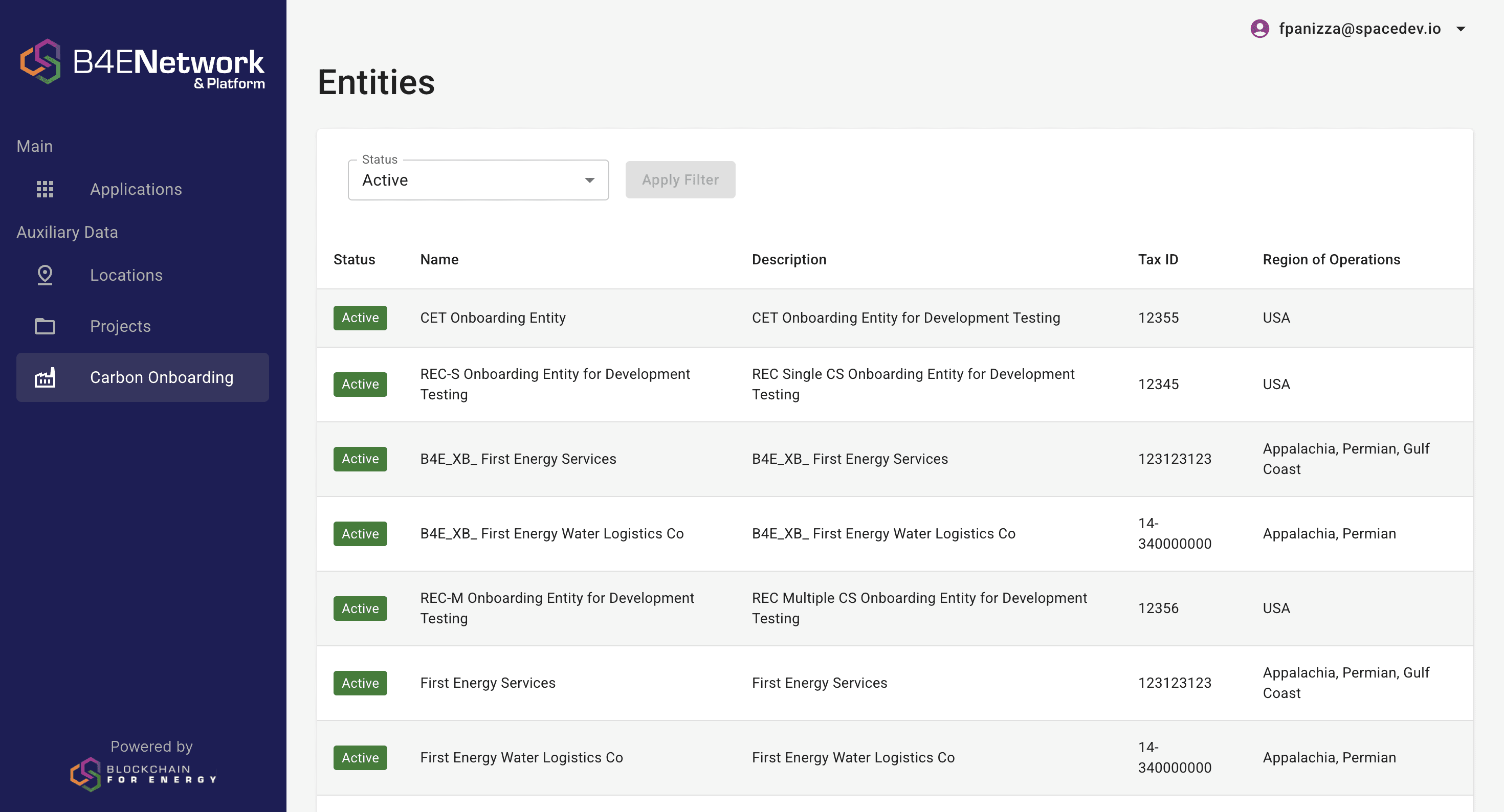This screenshot has height=812, width=1504.
Task: Click the purple user avatar icon
Action: tap(1259, 29)
